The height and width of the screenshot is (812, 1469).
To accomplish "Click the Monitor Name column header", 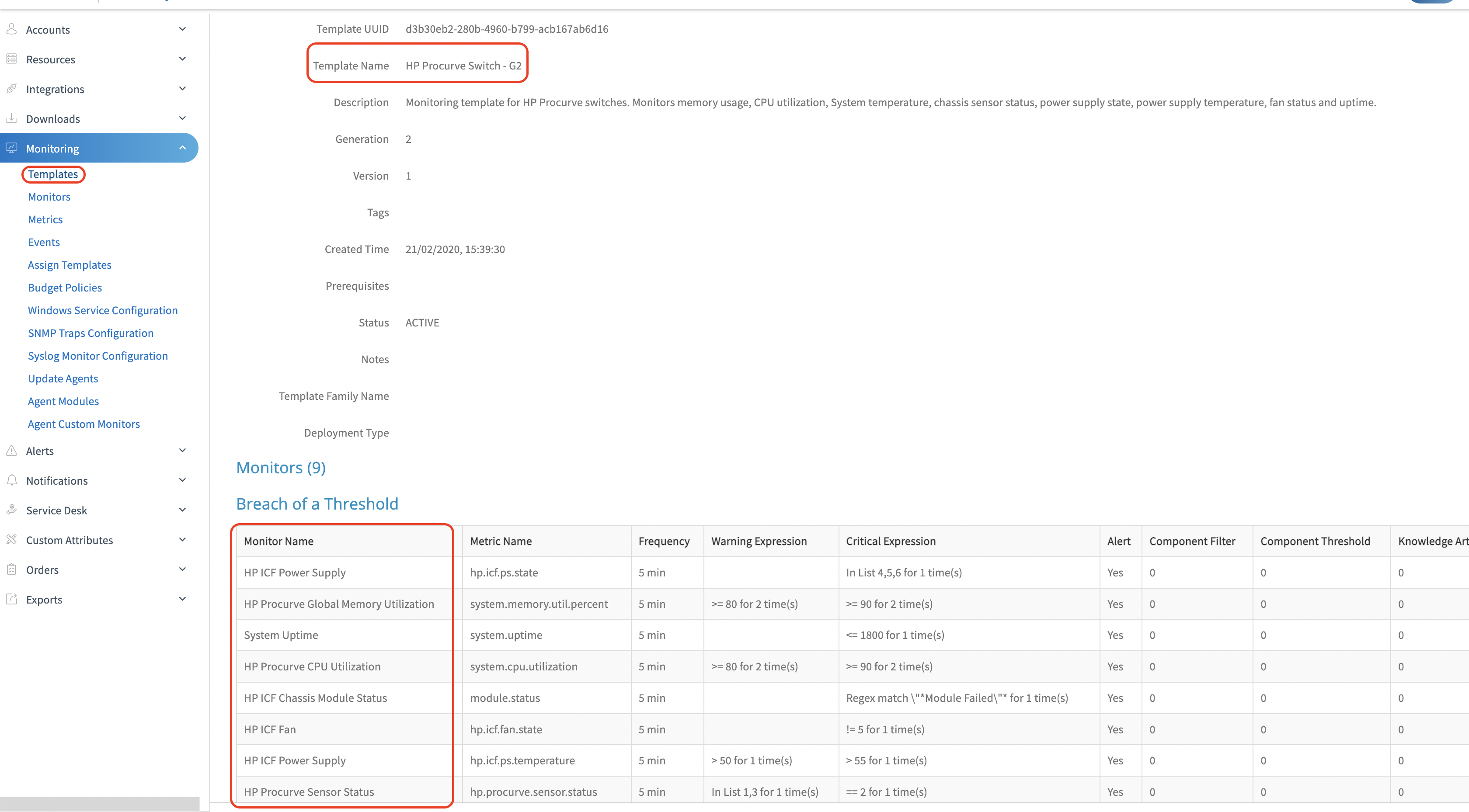I will coord(279,541).
